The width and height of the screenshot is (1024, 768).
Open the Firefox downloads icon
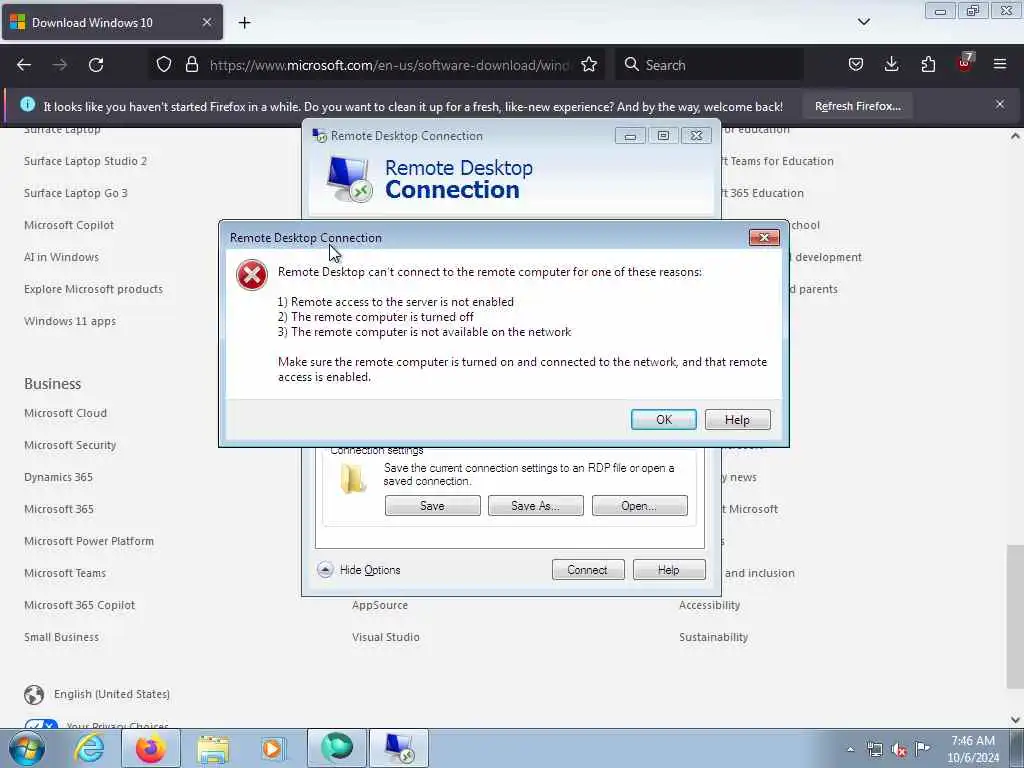[891, 65]
